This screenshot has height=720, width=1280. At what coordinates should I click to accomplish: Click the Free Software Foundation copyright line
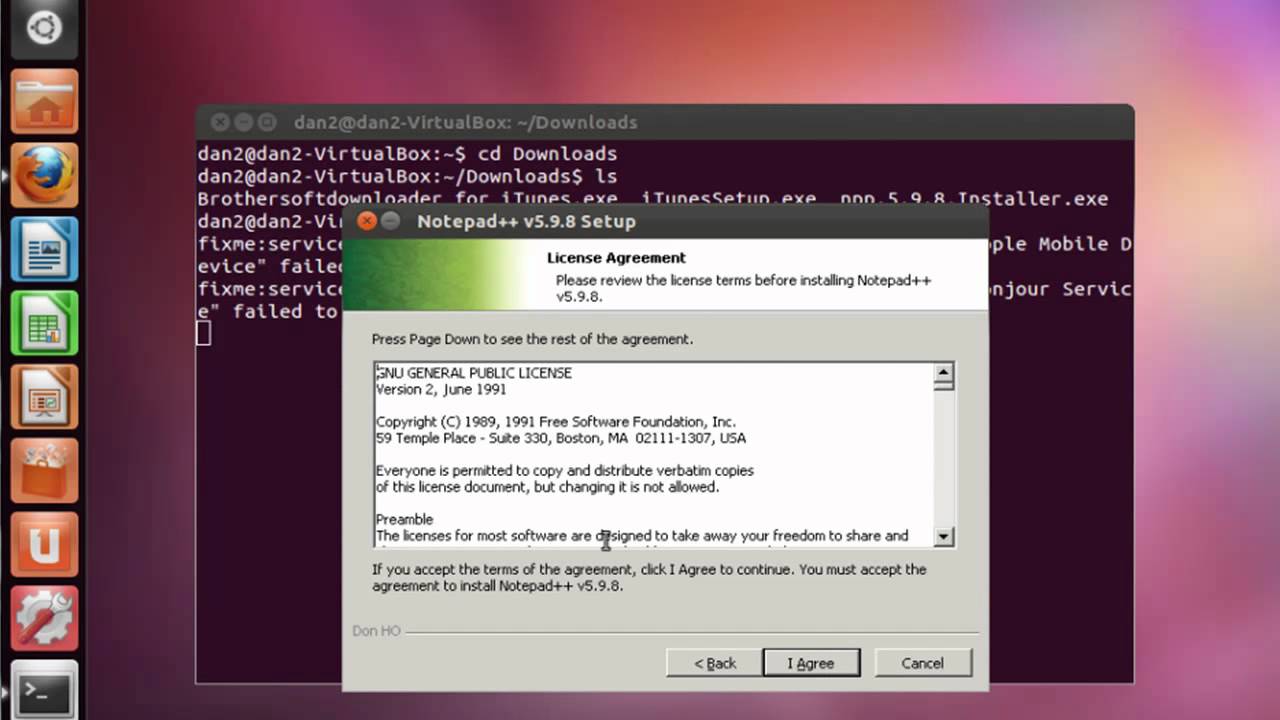[556, 422]
